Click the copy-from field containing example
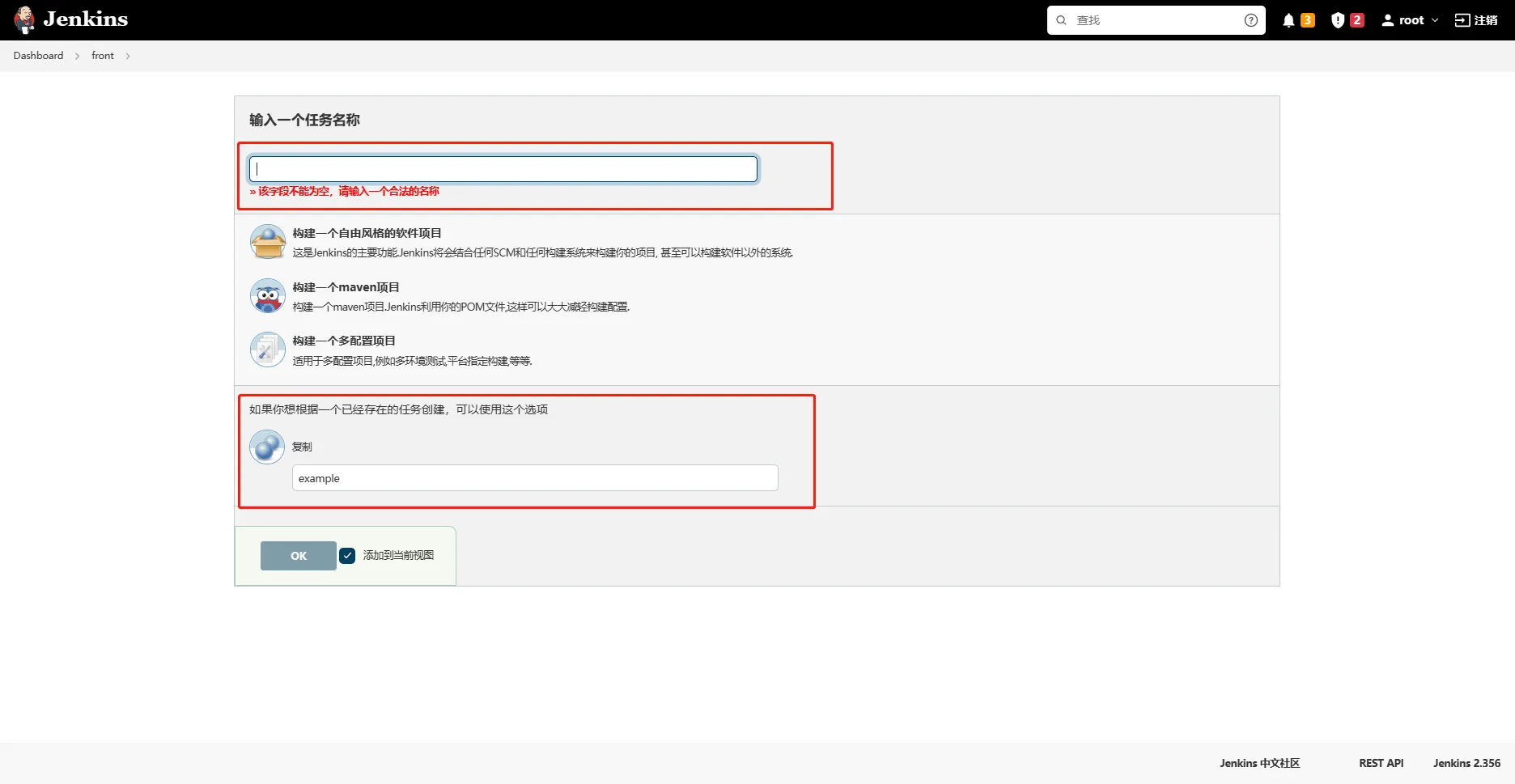The height and width of the screenshot is (784, 1515). pyautogui.click(x=534, y=478)
